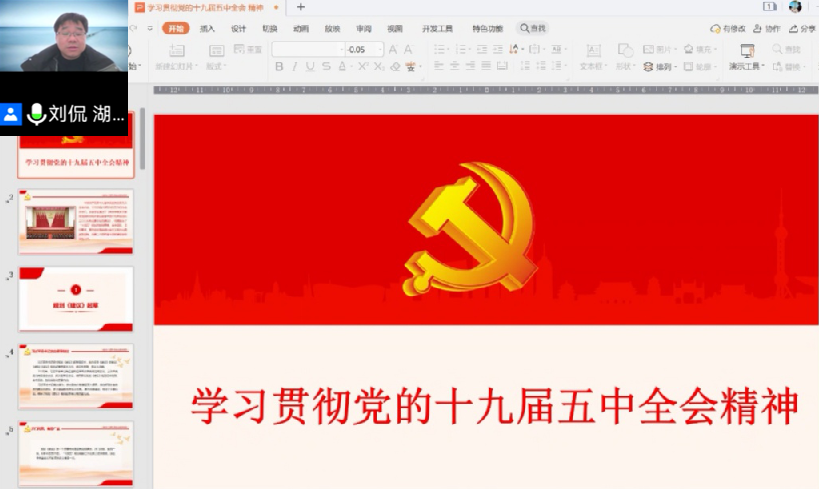Toggle bold text formatting
Viewport: 819px width, 489px height.
point(279,67)
